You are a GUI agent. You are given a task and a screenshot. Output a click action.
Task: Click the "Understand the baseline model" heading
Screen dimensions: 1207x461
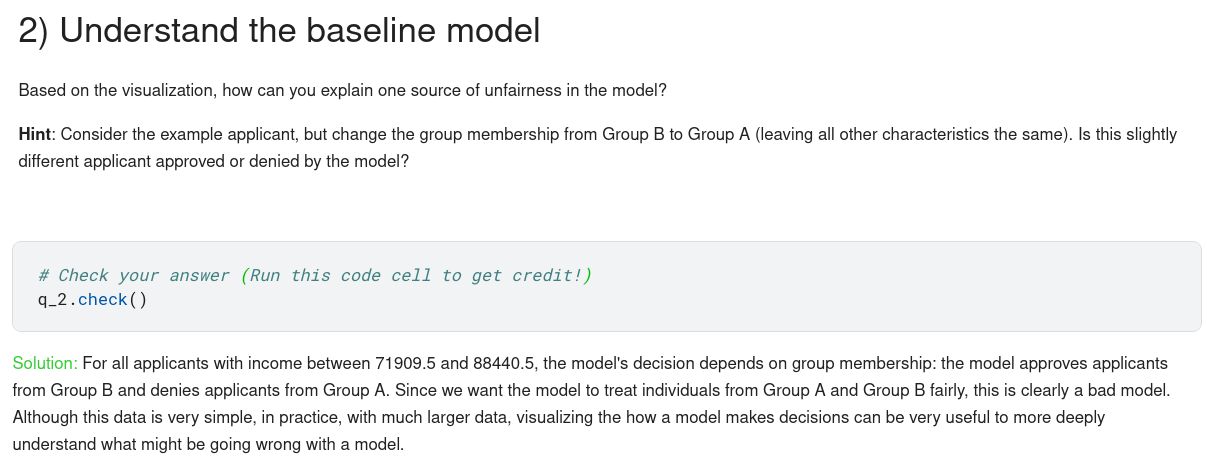click(x=279, y=31)
